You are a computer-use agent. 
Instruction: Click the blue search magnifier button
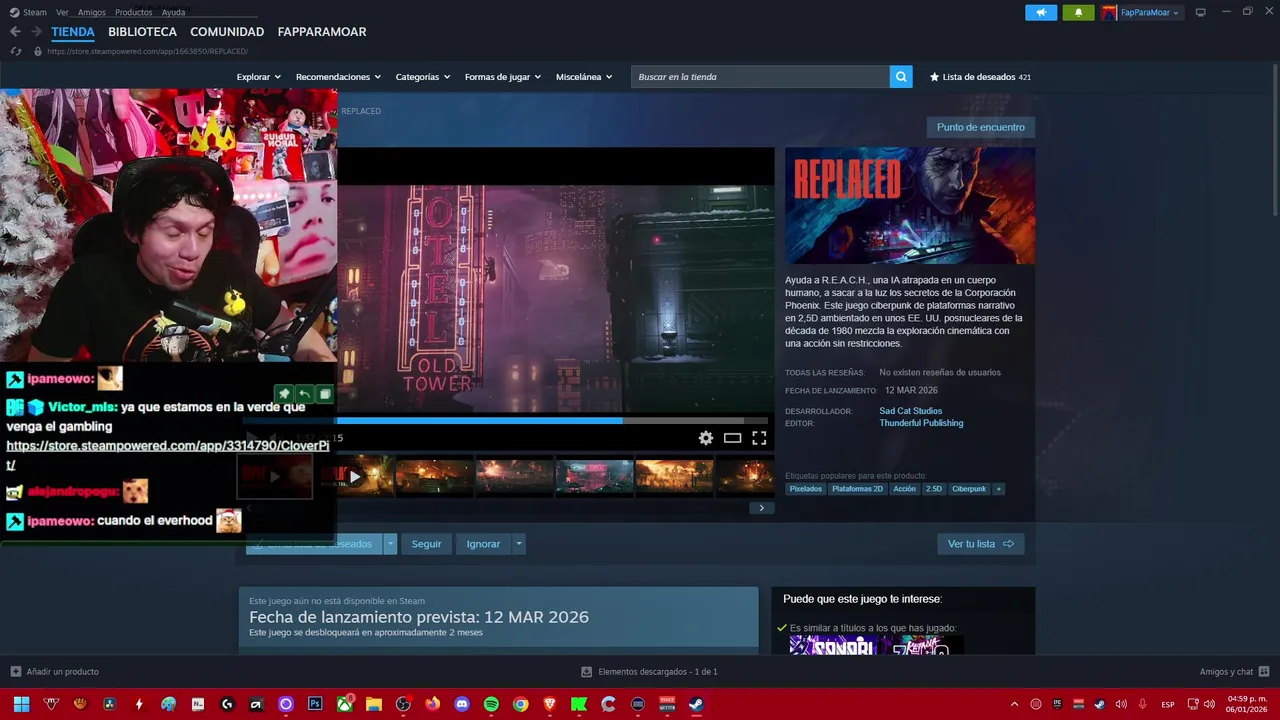tap(901, 77)
